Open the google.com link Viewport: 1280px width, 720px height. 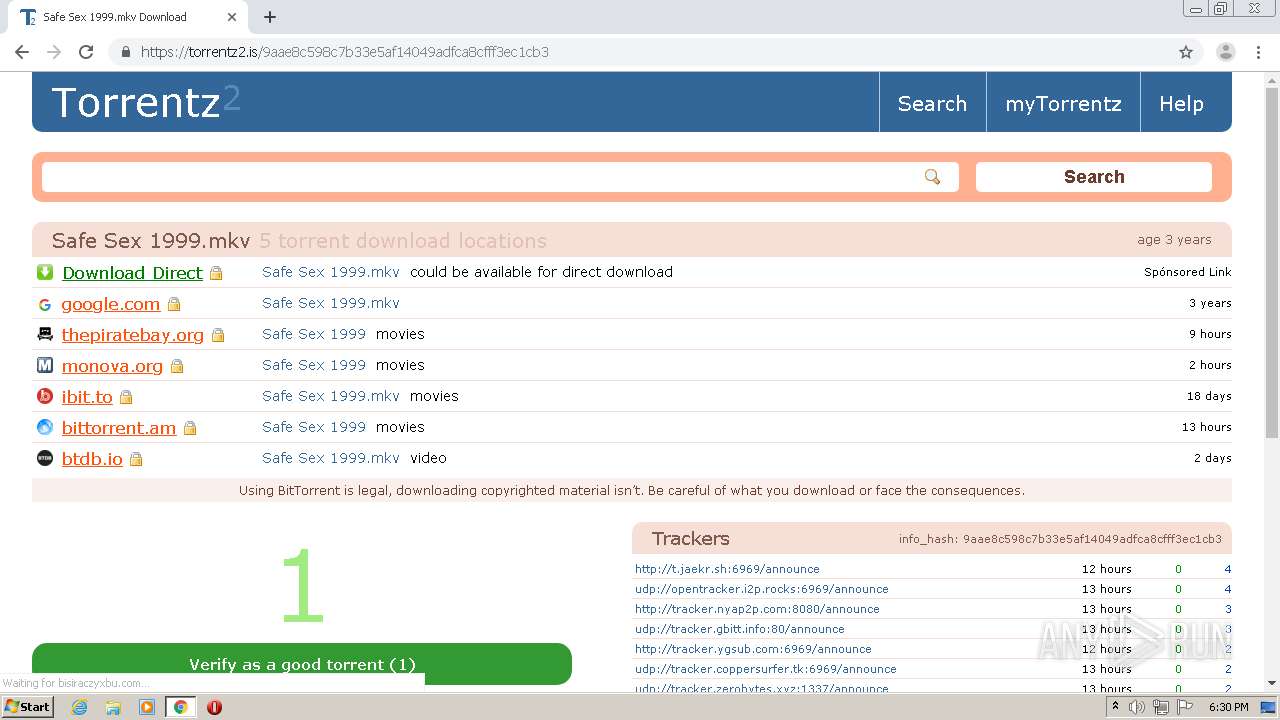click(111, 304)
